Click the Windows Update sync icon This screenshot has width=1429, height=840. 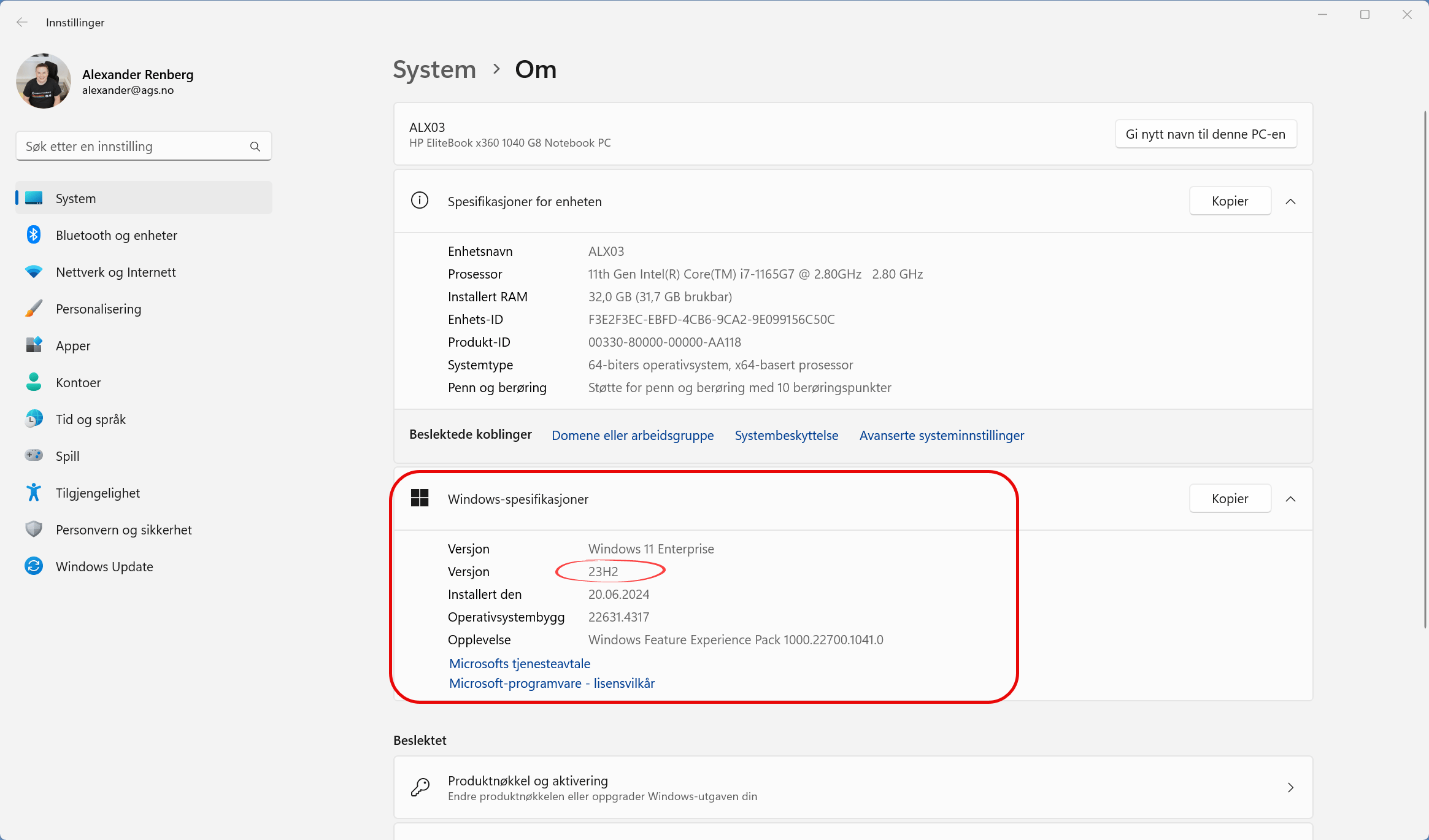click(x=34, y=566)
